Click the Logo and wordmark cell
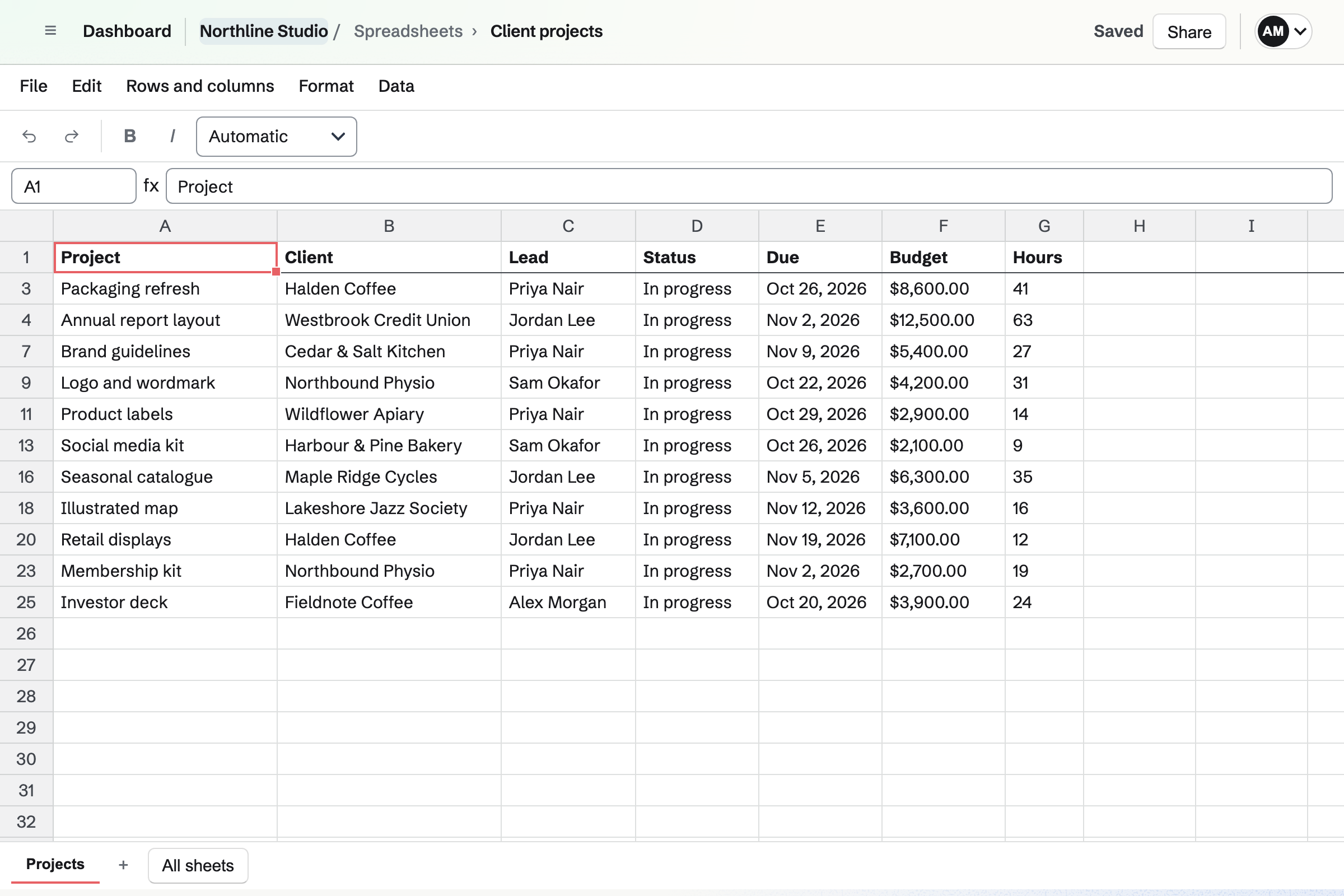The height and width of the screenshot is (896, 1344). pyautogui.click(x=165, y=383)
